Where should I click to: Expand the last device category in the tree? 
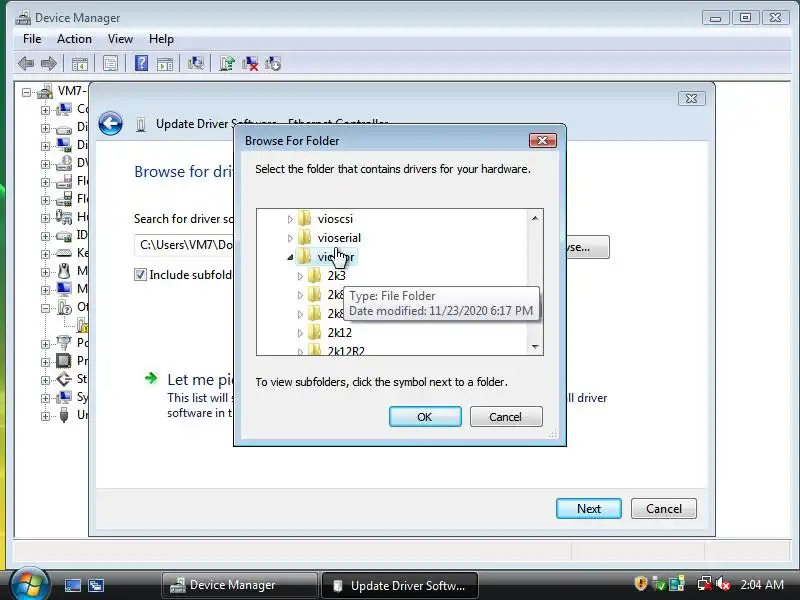pyautogui.click(x=45, y=416)
